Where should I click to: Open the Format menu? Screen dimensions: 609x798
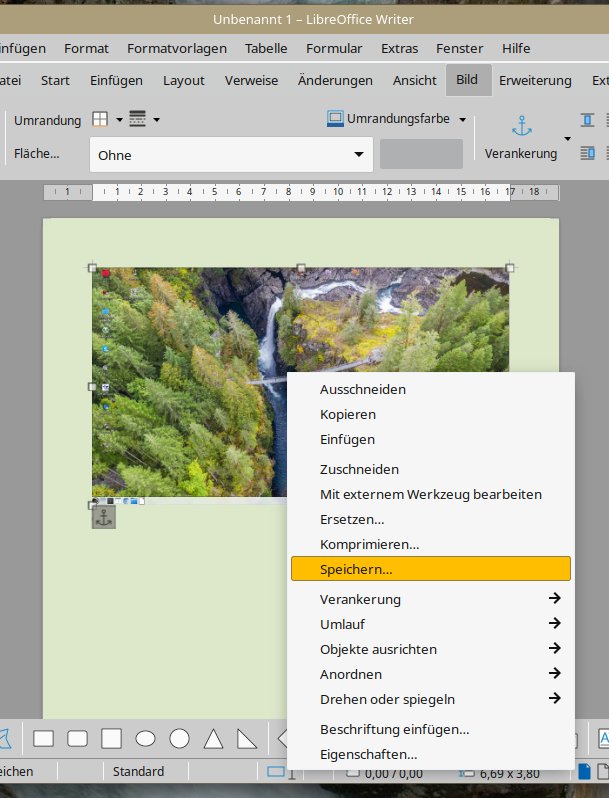click(86, 48)
